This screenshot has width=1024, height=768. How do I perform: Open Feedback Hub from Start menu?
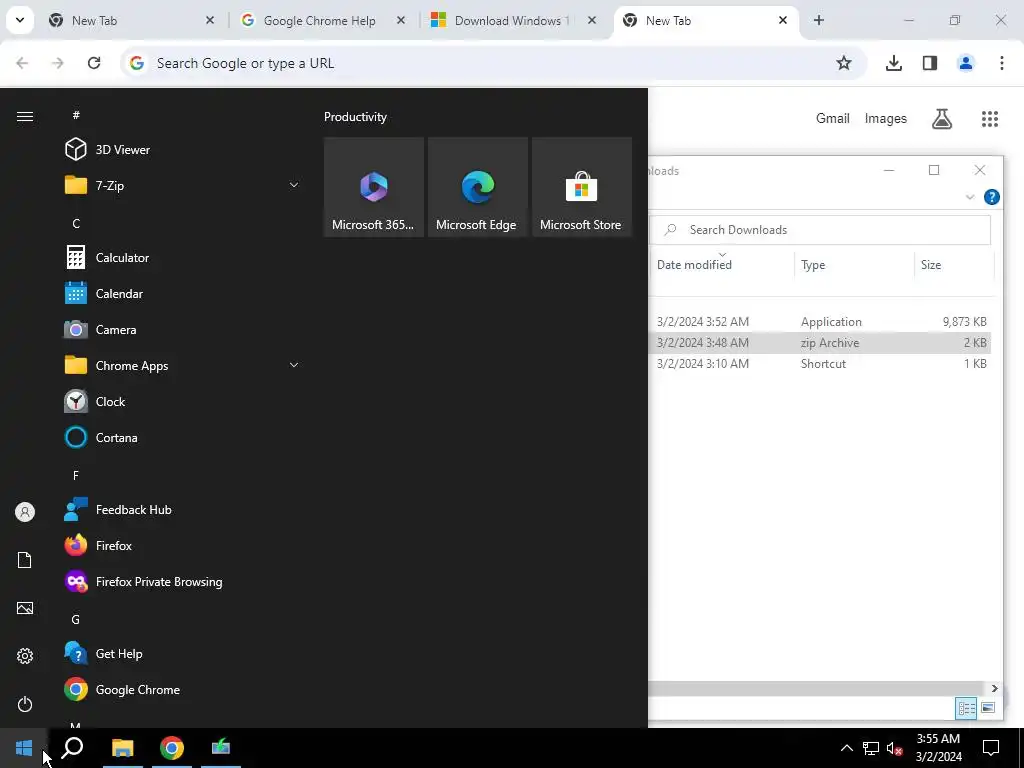pos(182,509)
